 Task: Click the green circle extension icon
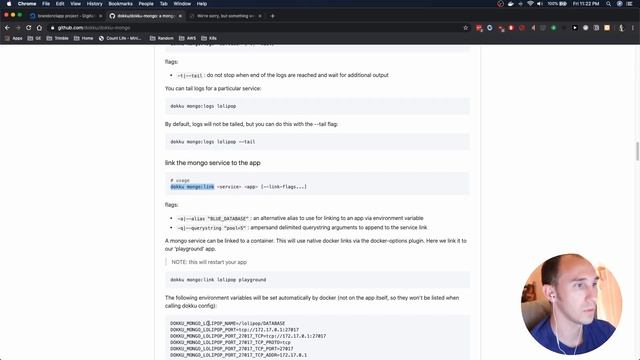point(553,28)
